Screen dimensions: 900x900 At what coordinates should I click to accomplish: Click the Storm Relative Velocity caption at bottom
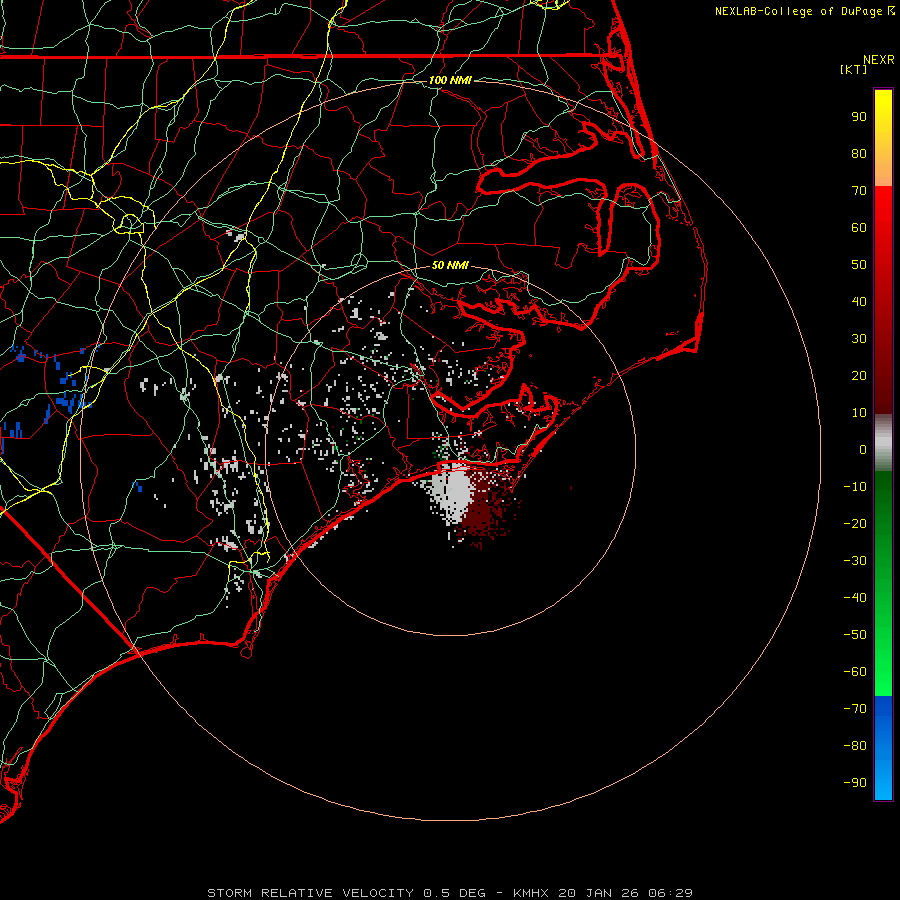tap(449, 893)
